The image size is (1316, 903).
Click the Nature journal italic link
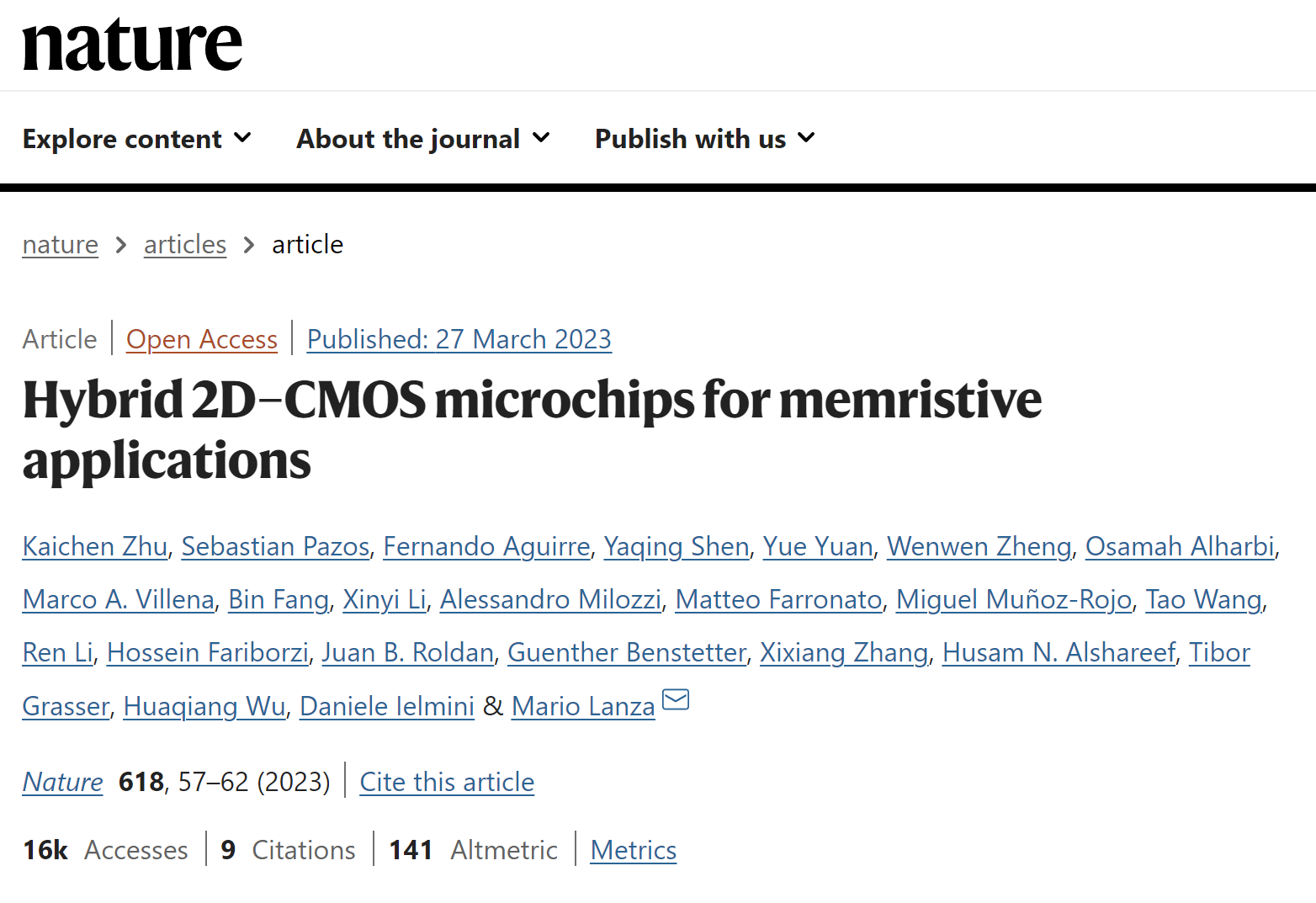pos(63,782)
